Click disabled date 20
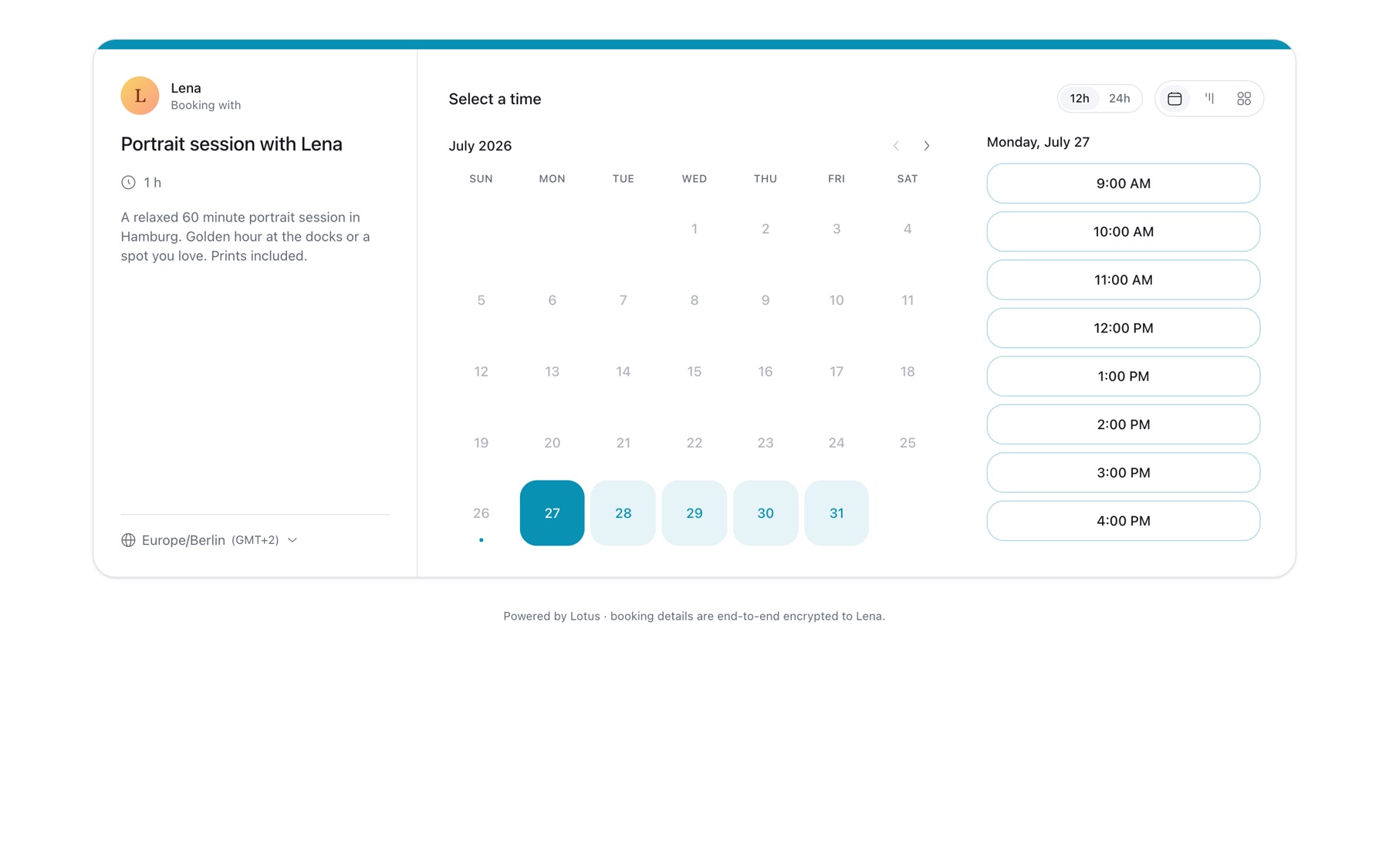Image resolution: width=1389 pixels, height=868 pixels. click(x=552, y=443)
